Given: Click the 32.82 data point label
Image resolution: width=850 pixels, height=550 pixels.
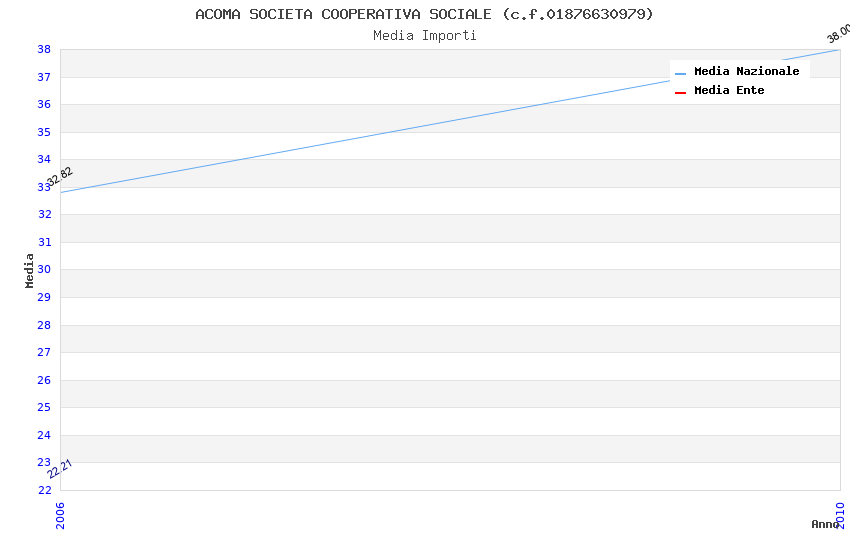Looking at the screenshot, I should [60, 176].
